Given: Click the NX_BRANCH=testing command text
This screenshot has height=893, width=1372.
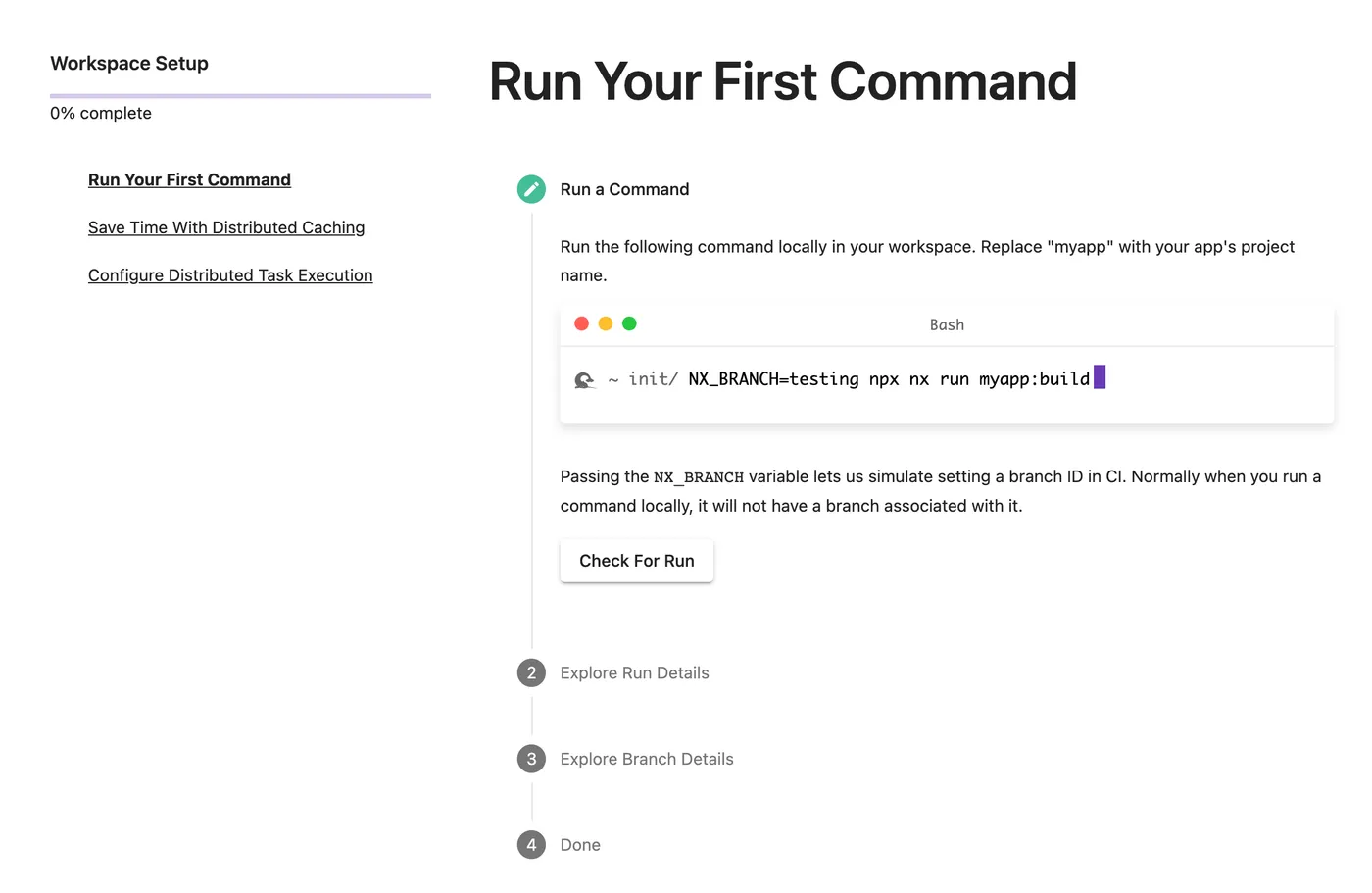Looking at the screenshot, I should [773, 379].
